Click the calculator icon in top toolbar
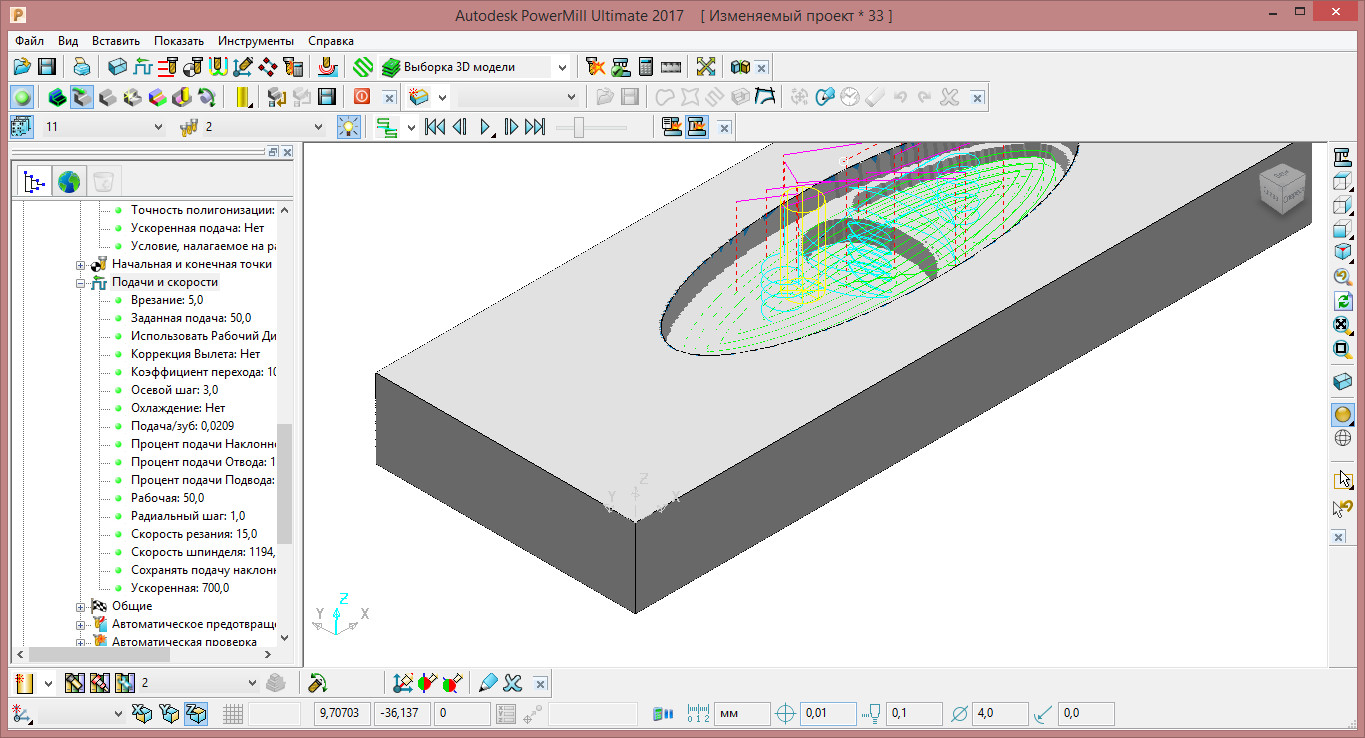The height and width of the screenshot is (738, 1365). (646, 67)
